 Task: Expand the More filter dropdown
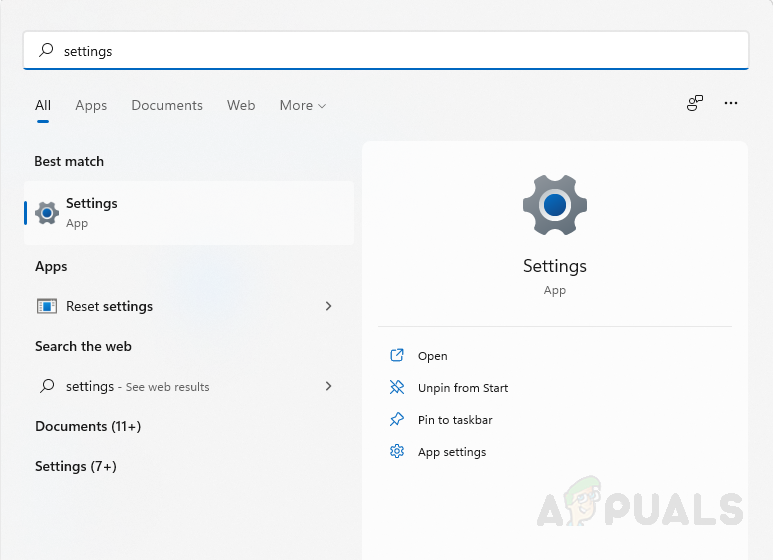(303, 105)
